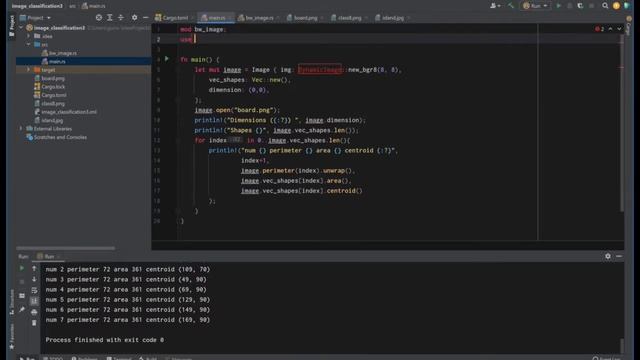The height and width of the screenshot is (360, 640).
Task: Select the Run tab in Run panel
Action: [48, 256]
